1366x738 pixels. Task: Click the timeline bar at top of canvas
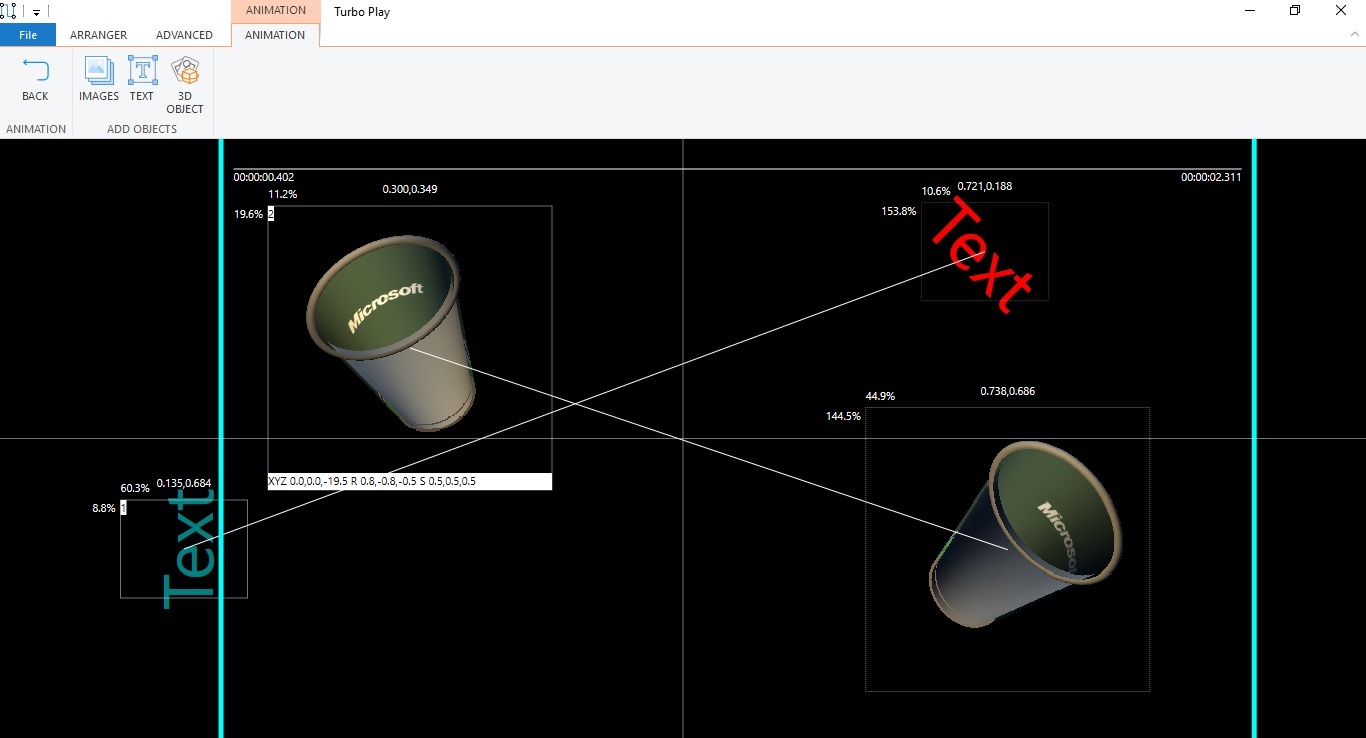737,169
